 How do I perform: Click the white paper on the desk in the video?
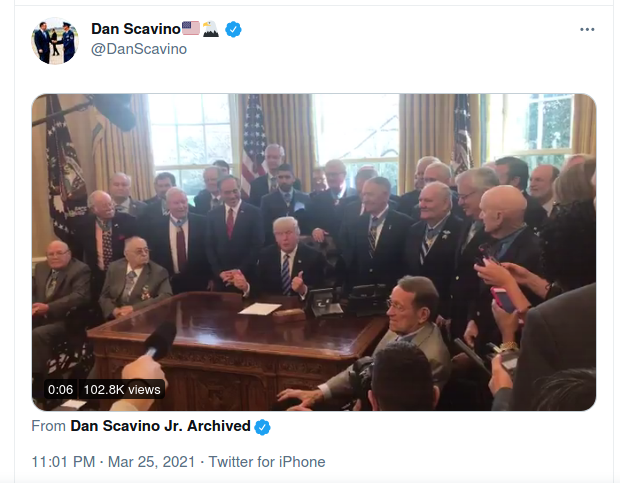point(260,309)
